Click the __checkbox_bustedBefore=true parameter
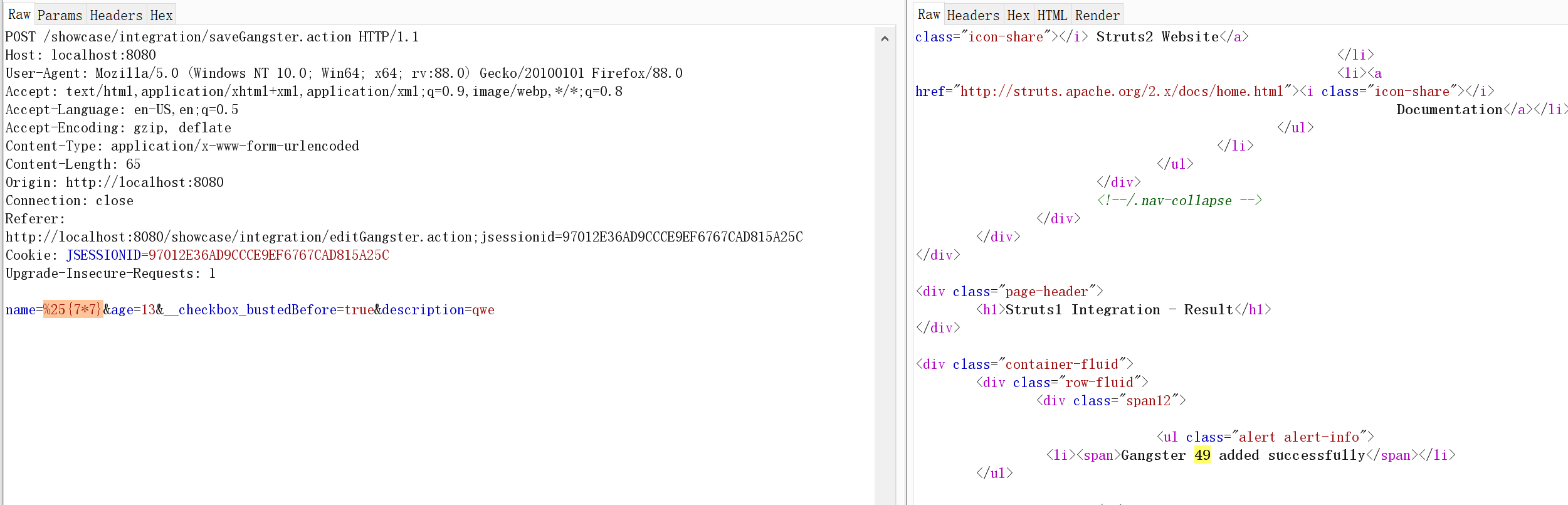The width and height of the screenshot is (1568, 505). click(x=269, y=310)
